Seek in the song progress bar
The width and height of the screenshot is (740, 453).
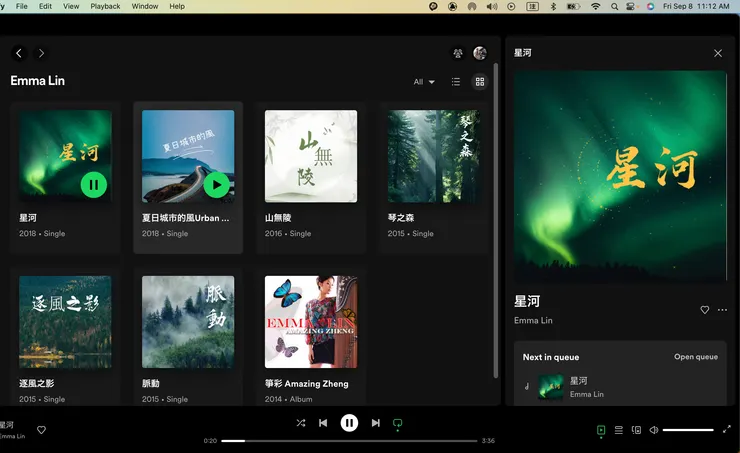[x=349, y=441]
